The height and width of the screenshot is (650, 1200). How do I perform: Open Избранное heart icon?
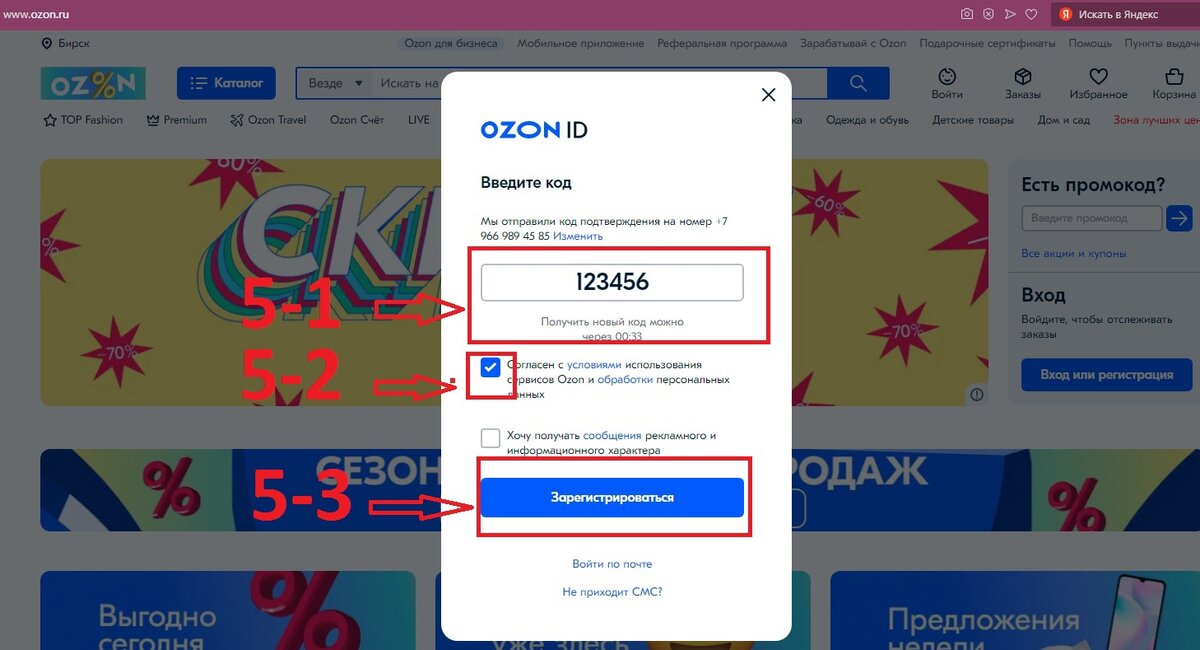1098,77
